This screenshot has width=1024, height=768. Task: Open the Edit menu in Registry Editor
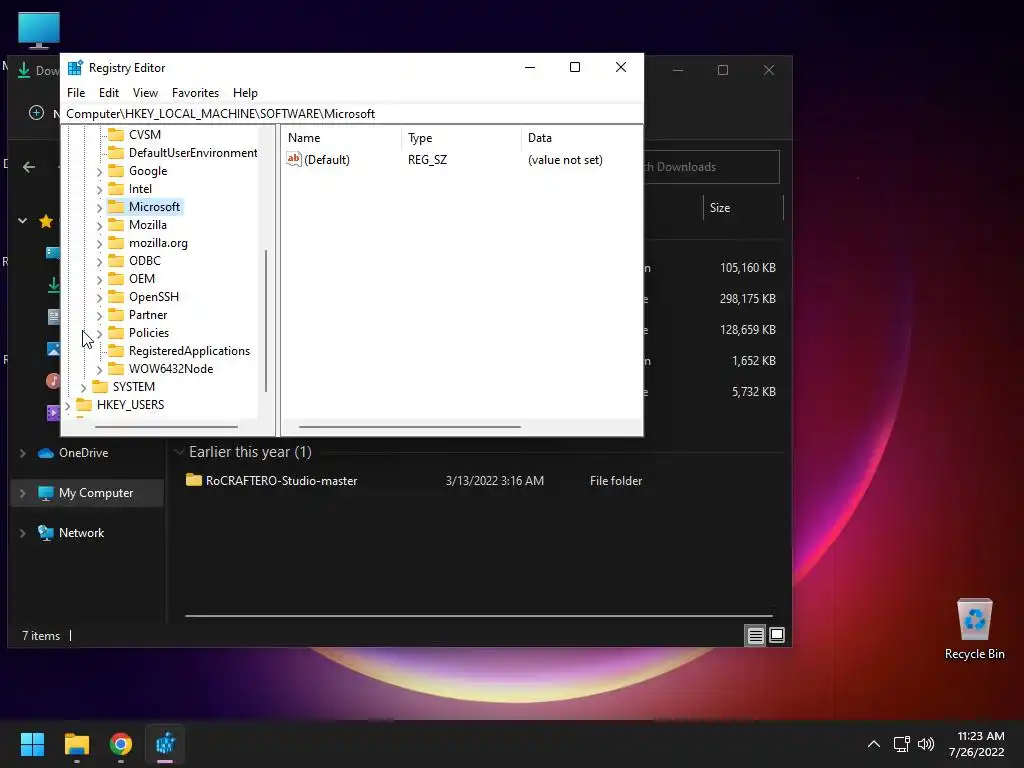coord(108,93)
